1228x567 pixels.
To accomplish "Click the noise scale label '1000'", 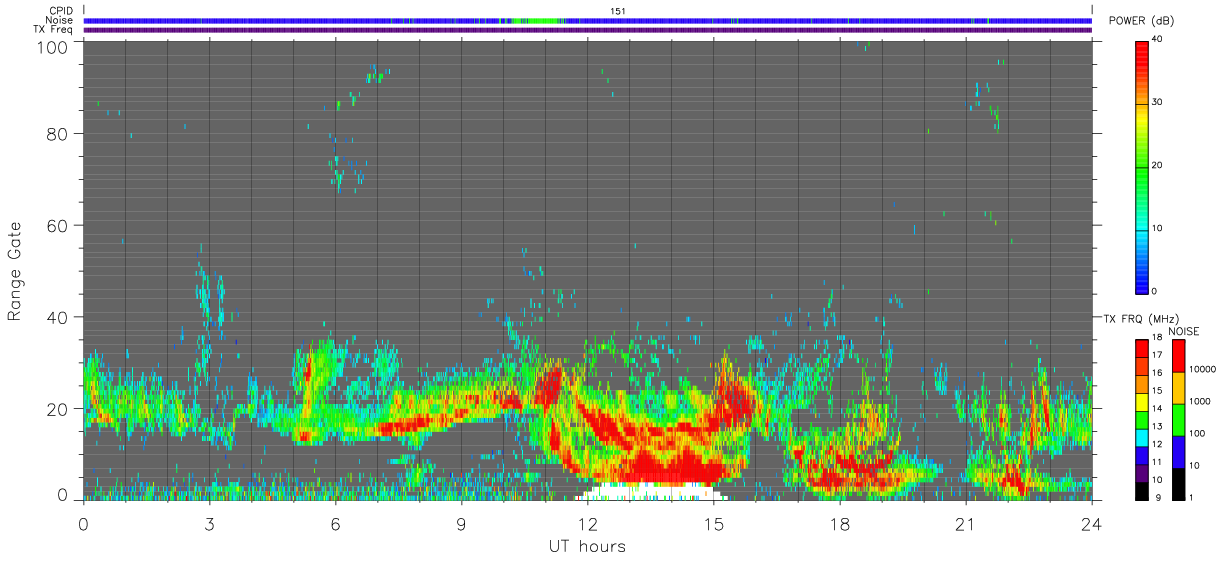I will click(1199, 401).
